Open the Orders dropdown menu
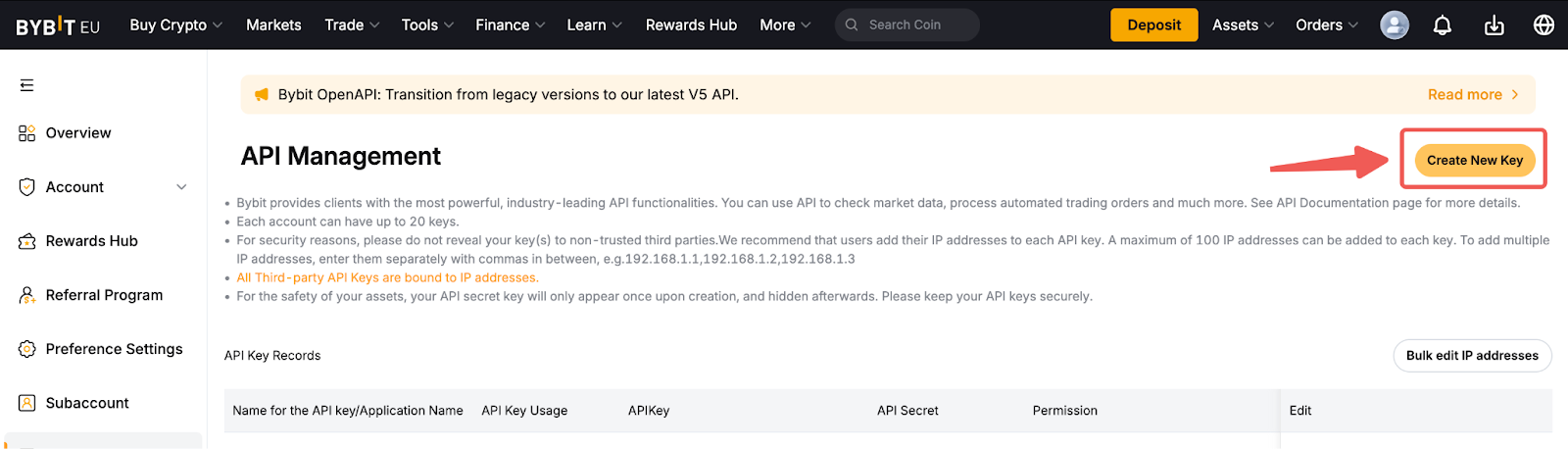Screen dimensions: 1568x449 [1326, 25]
